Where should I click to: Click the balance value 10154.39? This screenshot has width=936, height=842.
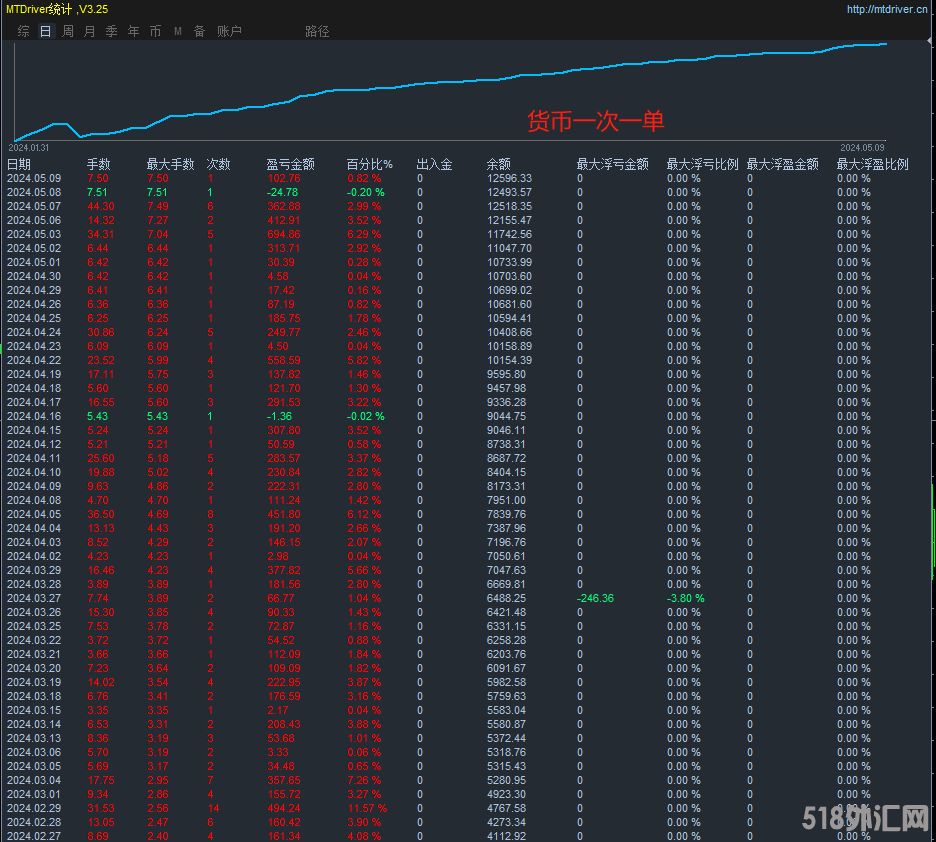point(509,360)
